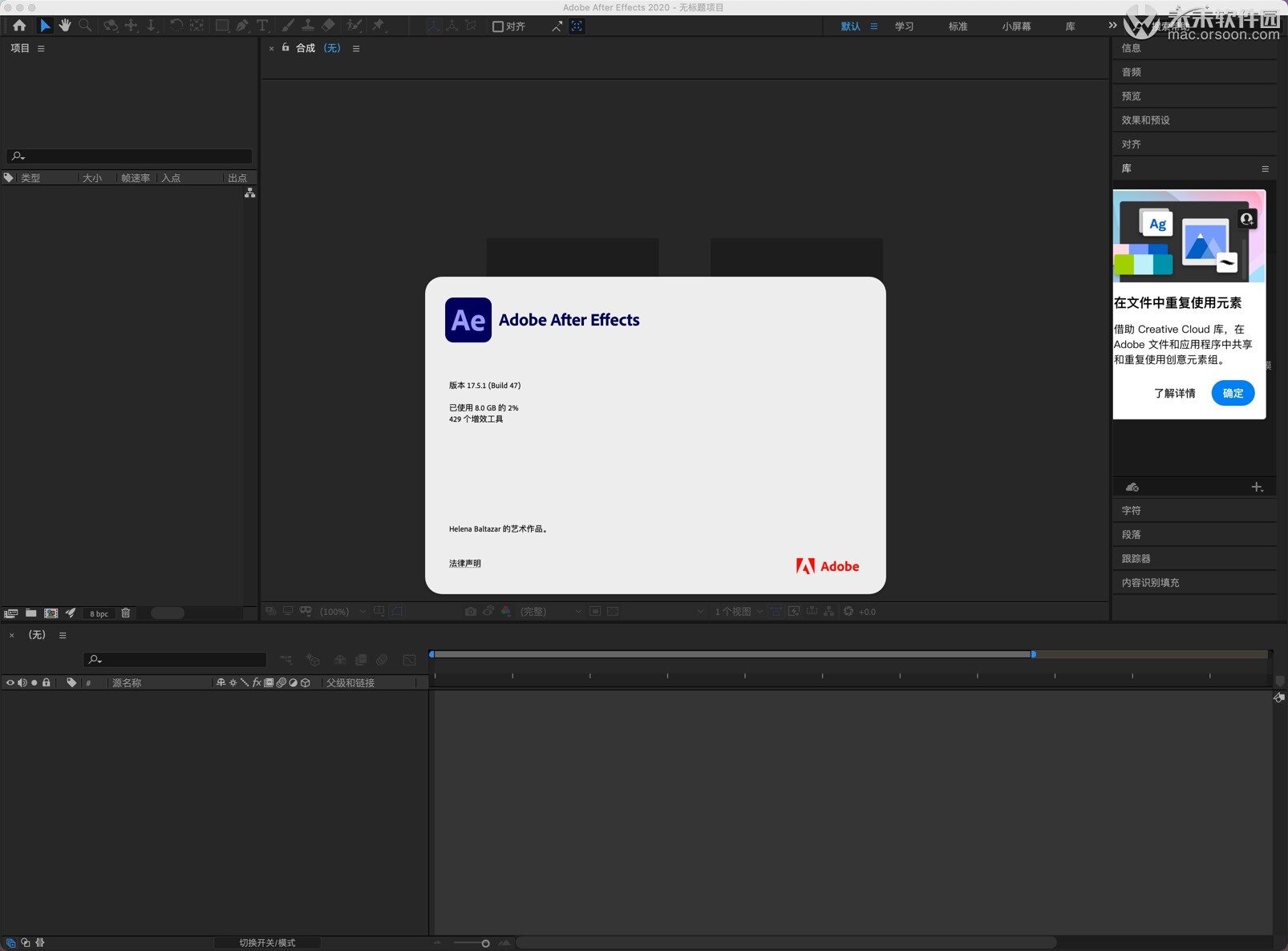Screen dimensions: 1288x951
Task: Adjust the +0.0 exposure value
Action: coord(867,612)
